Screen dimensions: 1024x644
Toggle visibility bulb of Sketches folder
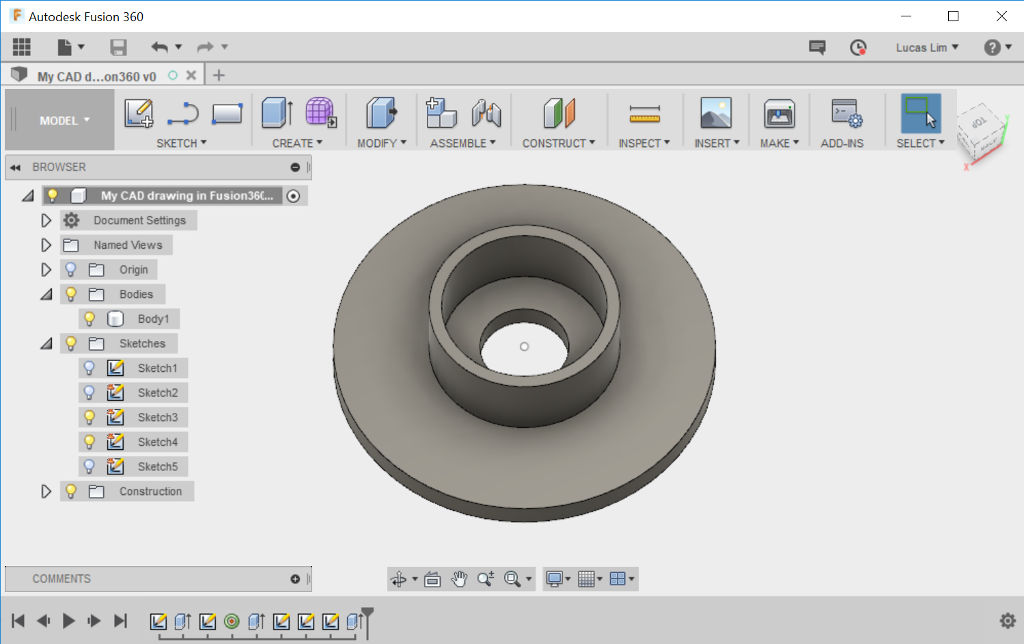click(x=71, y=343)
